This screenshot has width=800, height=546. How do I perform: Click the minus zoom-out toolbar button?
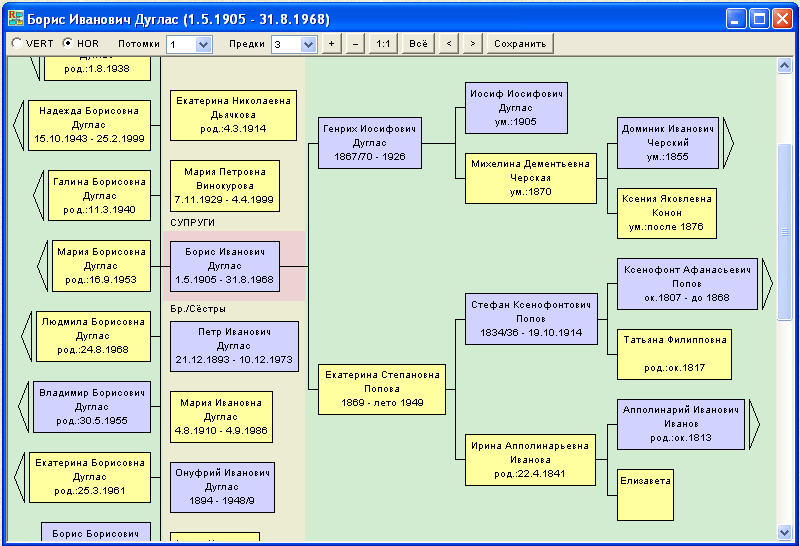click(x=356, y=44)
